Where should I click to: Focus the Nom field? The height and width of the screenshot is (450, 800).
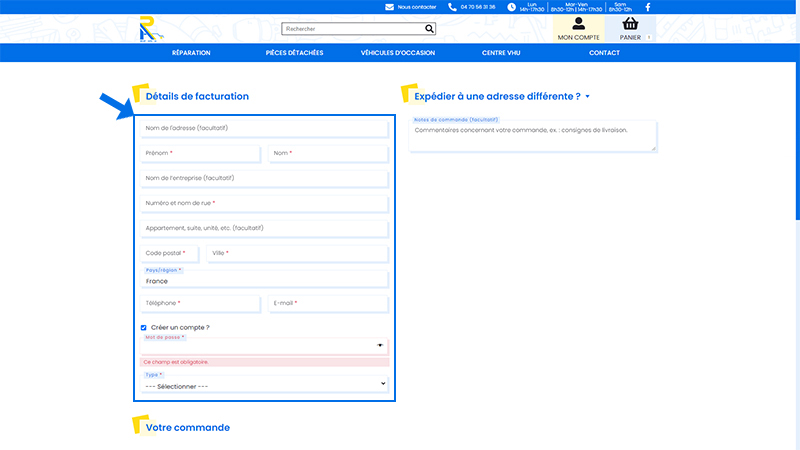coord(328,154)
